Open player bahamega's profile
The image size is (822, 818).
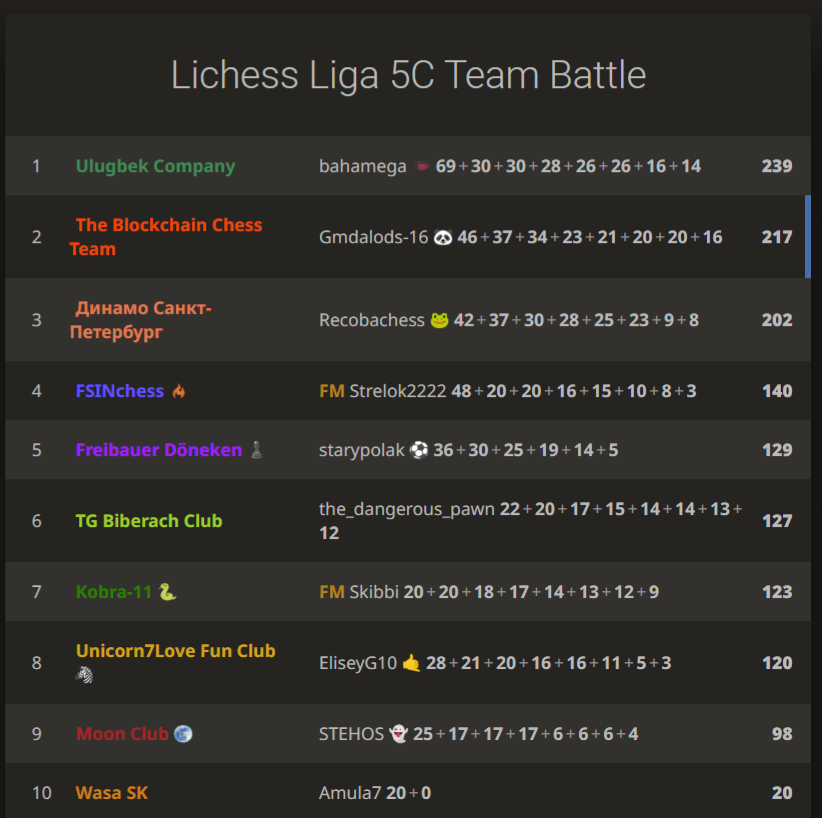363,166
